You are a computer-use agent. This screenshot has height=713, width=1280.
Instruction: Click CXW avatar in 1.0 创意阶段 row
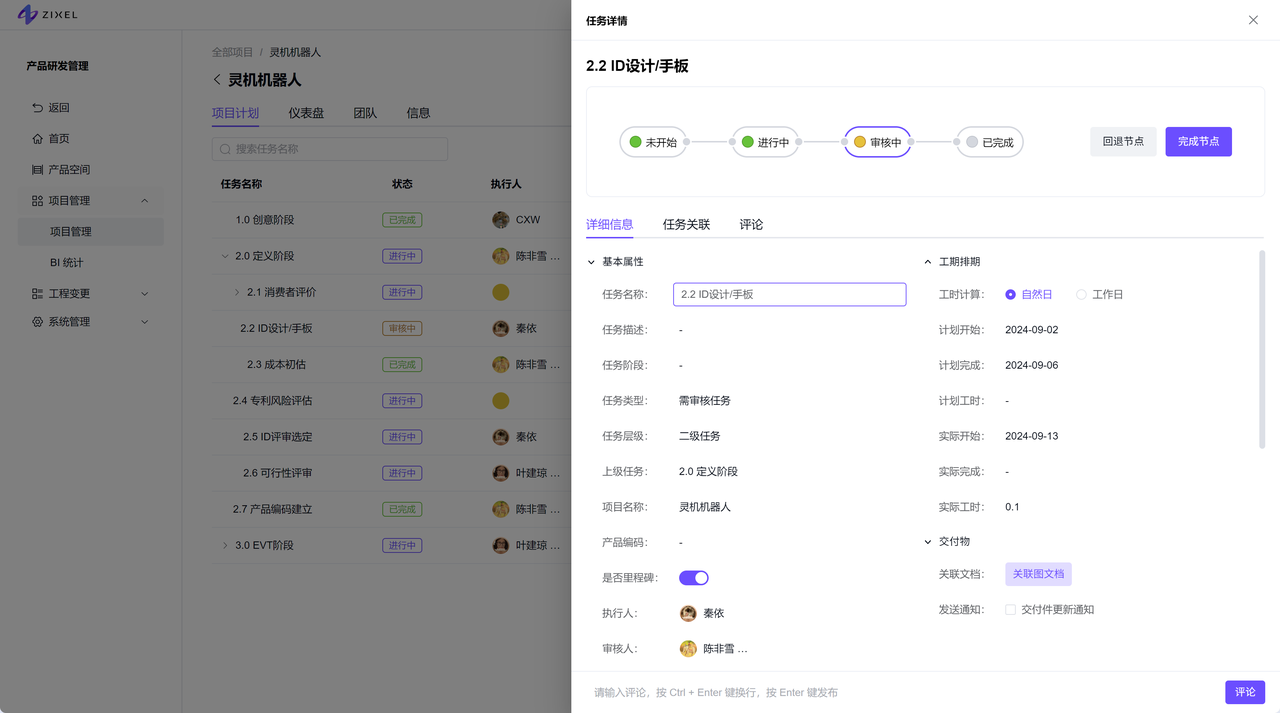pos(501,220)
